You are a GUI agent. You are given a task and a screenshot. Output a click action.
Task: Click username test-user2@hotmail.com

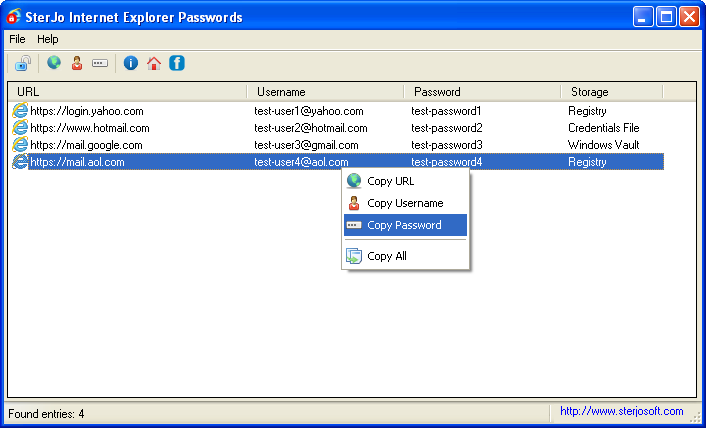[x=311, y=128]
